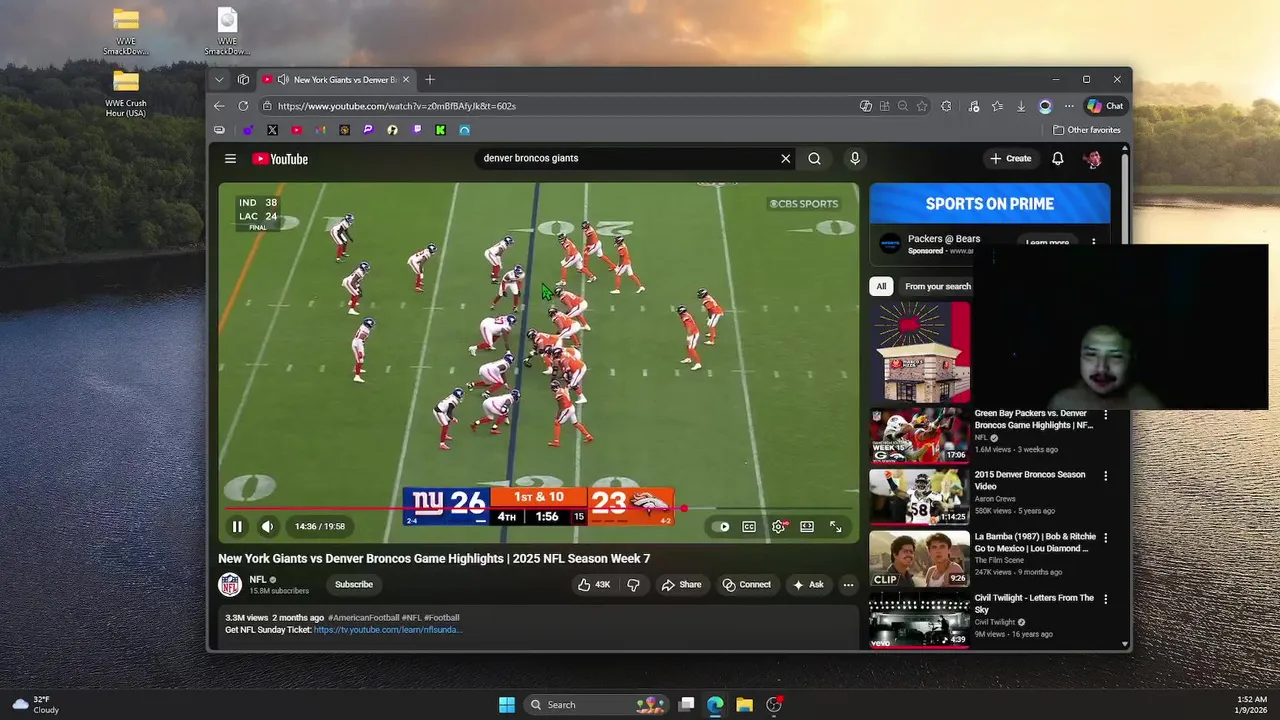The height and width of the screenshot is (720, 1280).
Task: Open the X bookmark in favorites bar
Action: point(272,130)
